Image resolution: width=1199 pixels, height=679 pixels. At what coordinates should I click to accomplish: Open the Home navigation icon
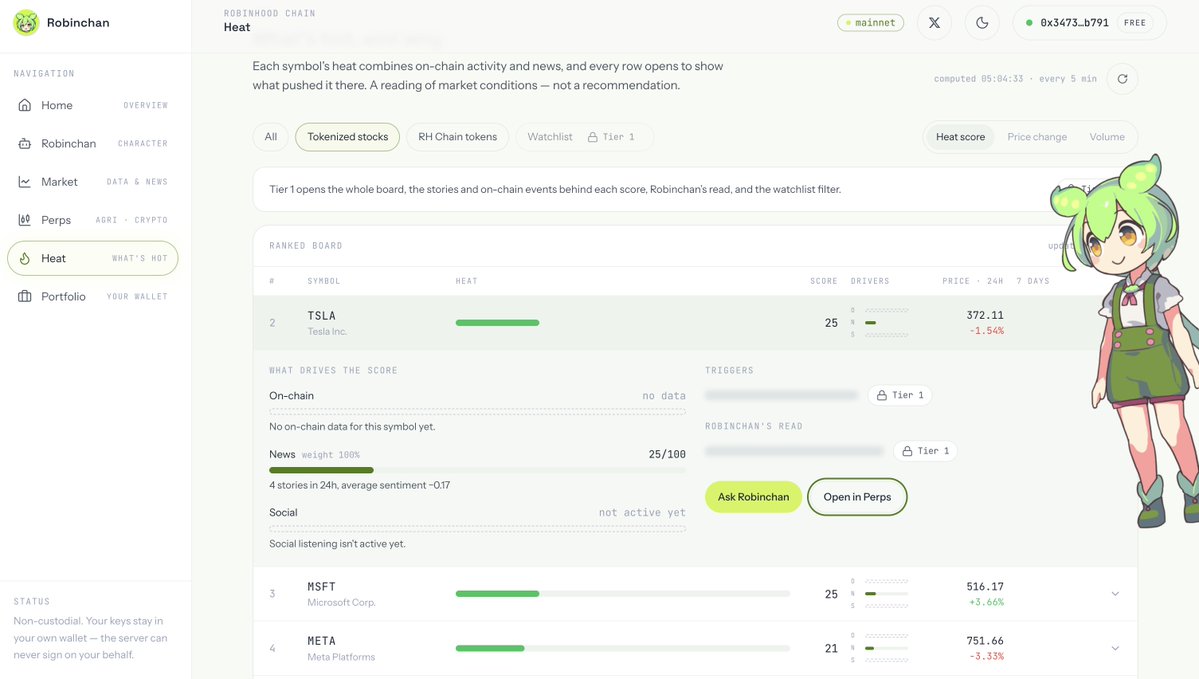tap(24, 105)
